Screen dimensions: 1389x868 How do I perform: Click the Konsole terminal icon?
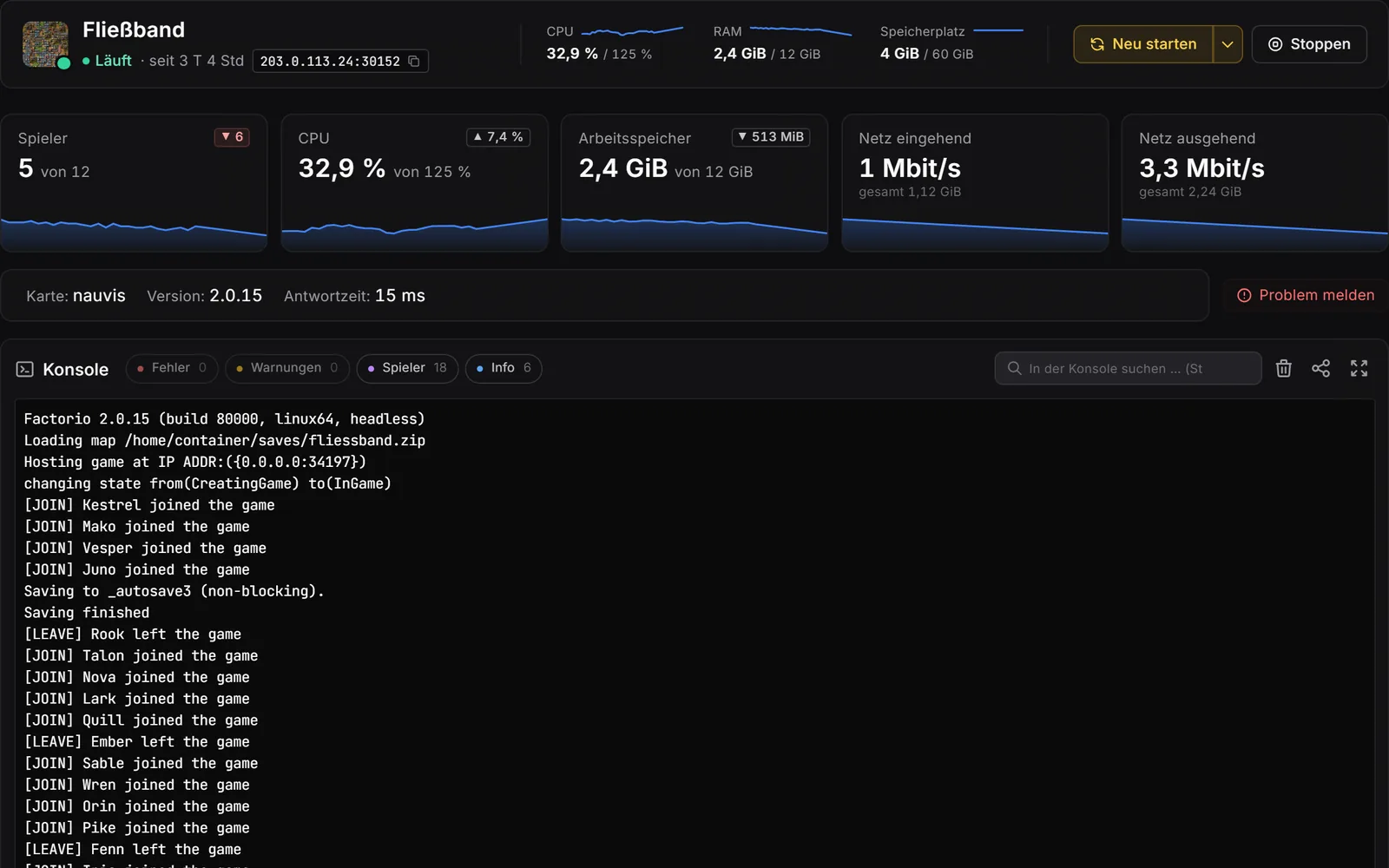pos(25,369)
